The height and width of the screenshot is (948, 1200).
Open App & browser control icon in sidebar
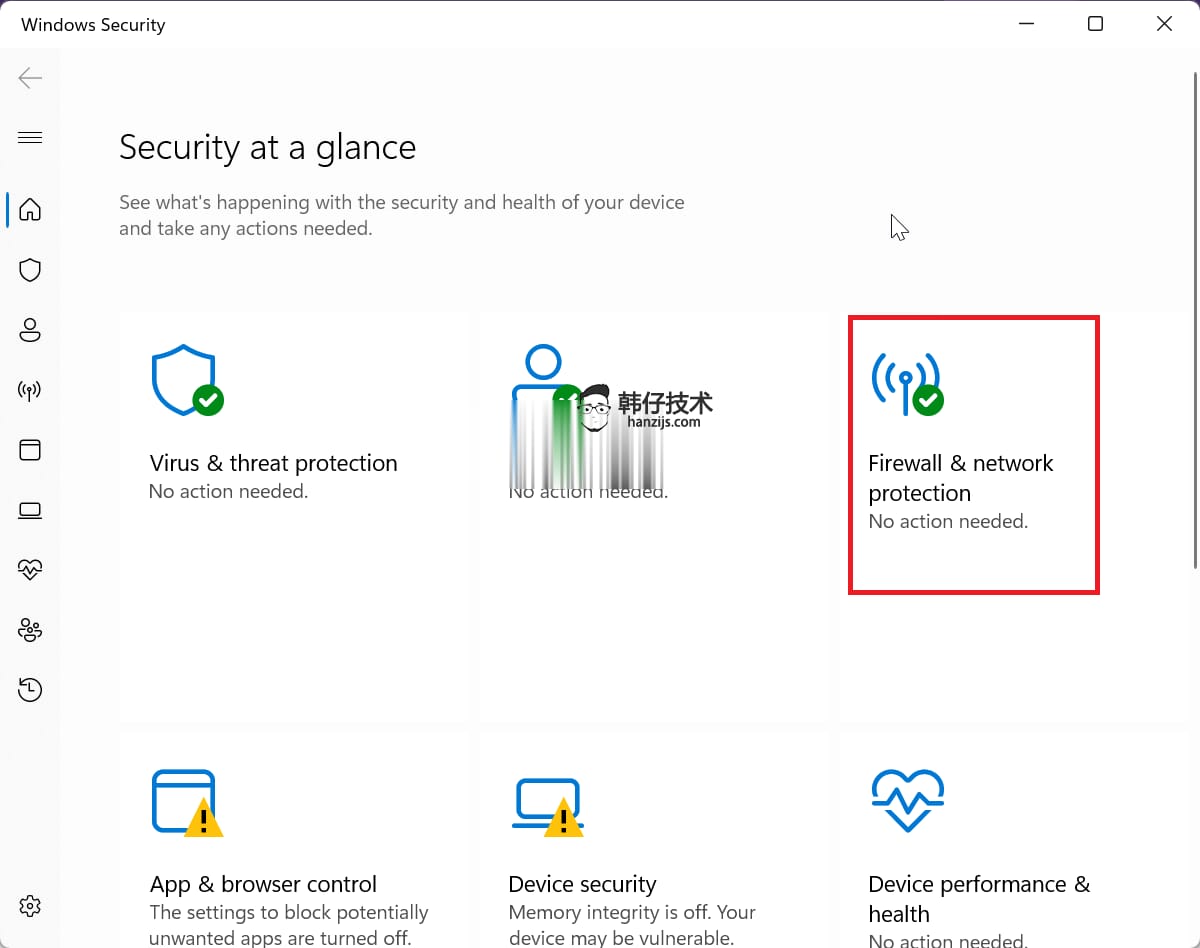pyautogui.click(x=30, y=450)
